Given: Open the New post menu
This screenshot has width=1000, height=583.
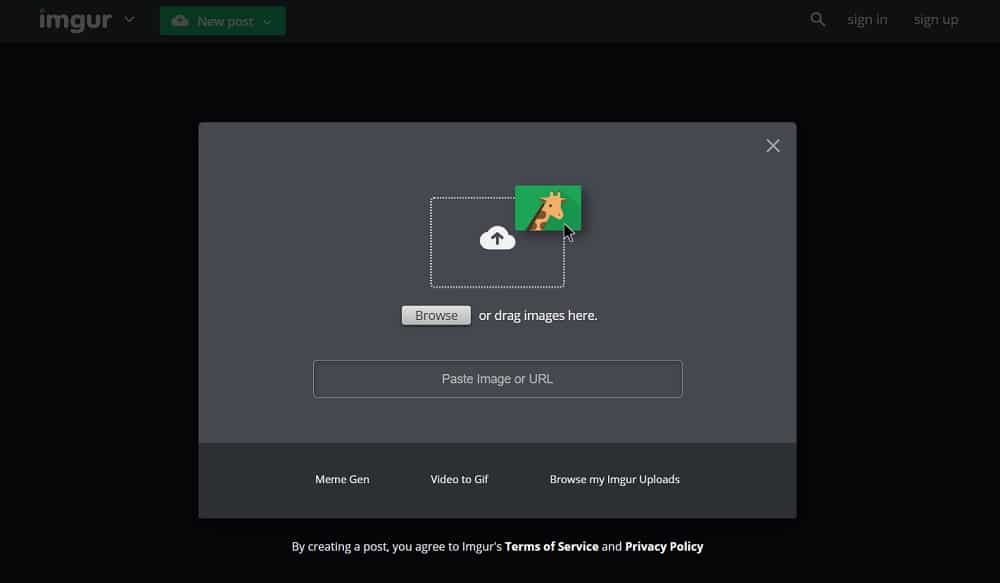Looking at the screenshot, I should [x=222, y=20].
